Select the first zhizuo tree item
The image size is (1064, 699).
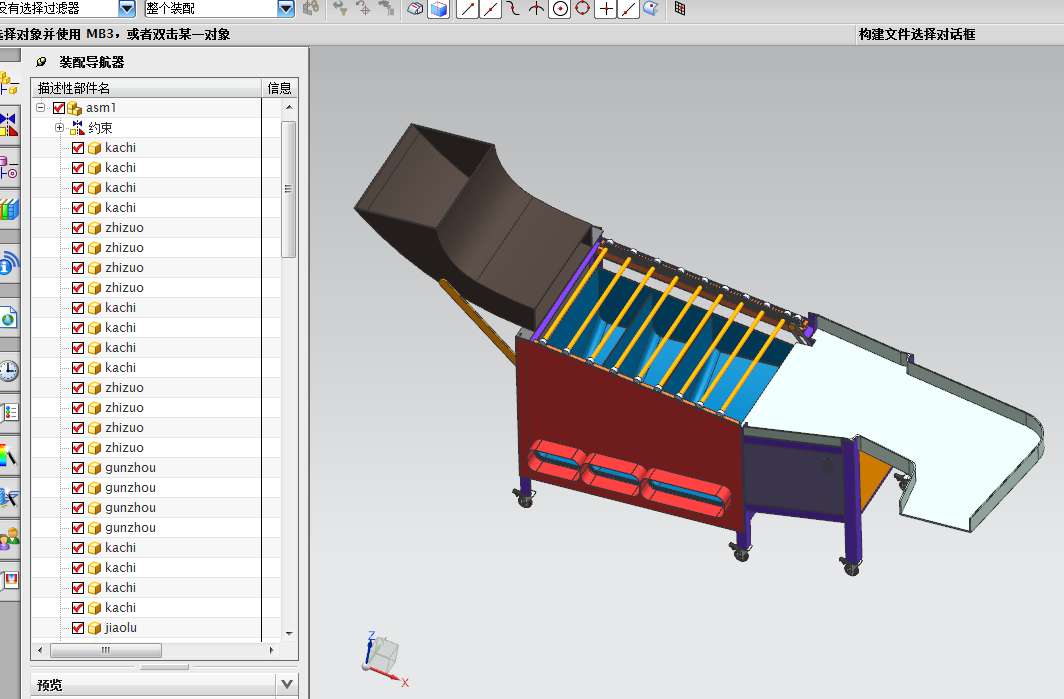[124, 228]
